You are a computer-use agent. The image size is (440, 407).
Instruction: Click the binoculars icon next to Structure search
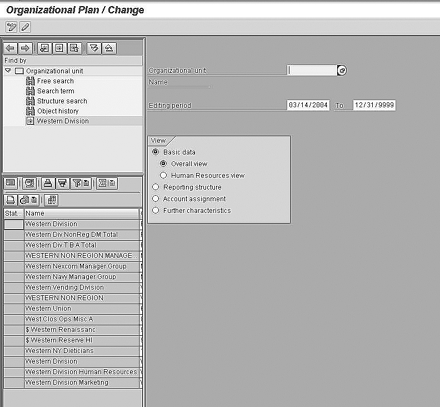[30, 101]
